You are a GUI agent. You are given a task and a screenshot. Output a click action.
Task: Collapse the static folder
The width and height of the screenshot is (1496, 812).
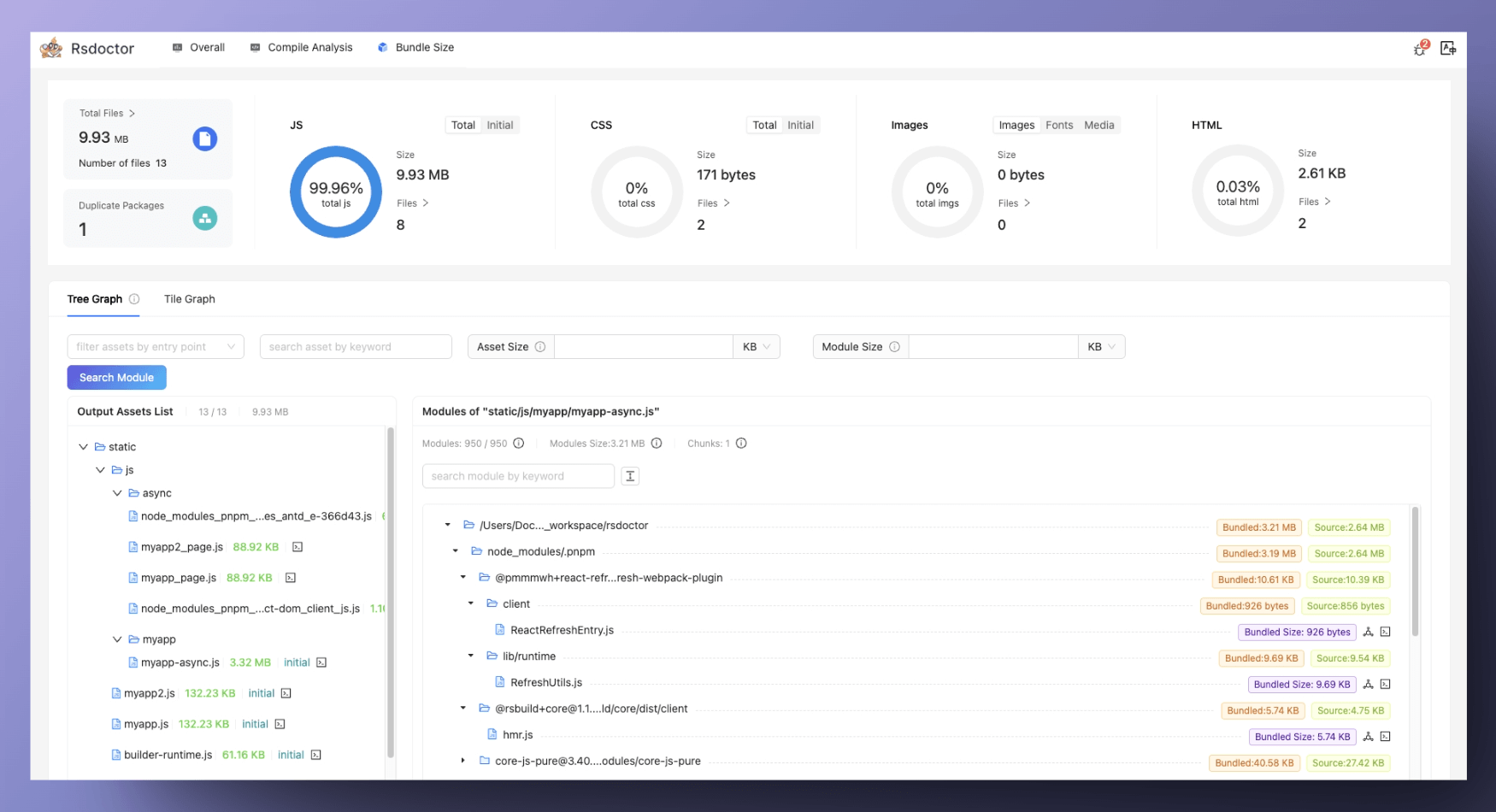click(83, 447)
